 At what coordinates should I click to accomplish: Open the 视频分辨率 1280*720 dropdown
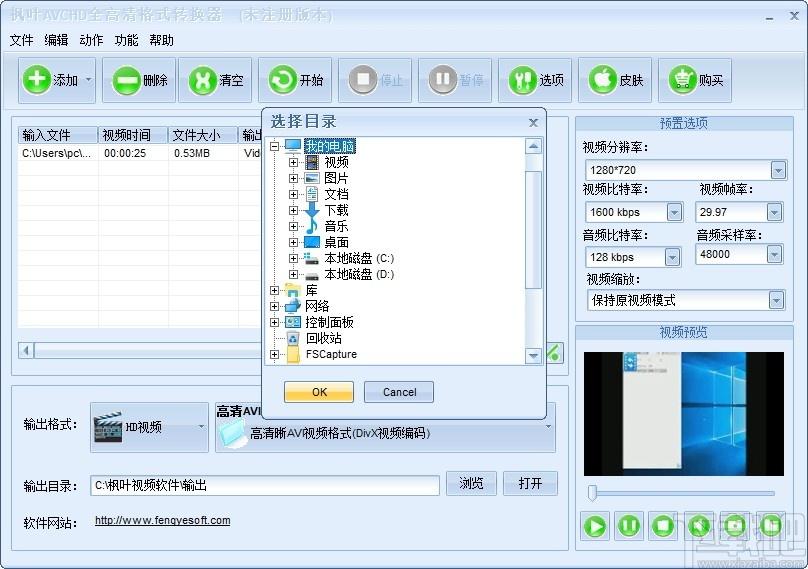(778, 170)
